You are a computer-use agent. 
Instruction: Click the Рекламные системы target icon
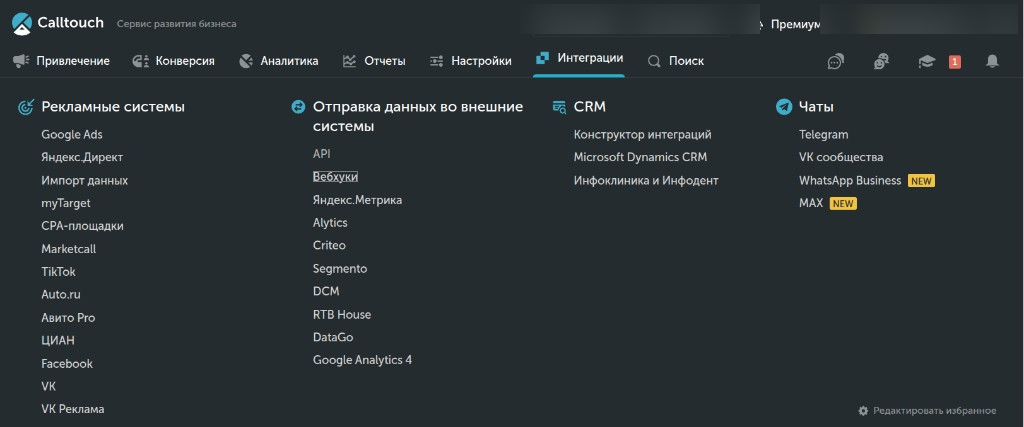coord(25,107)
